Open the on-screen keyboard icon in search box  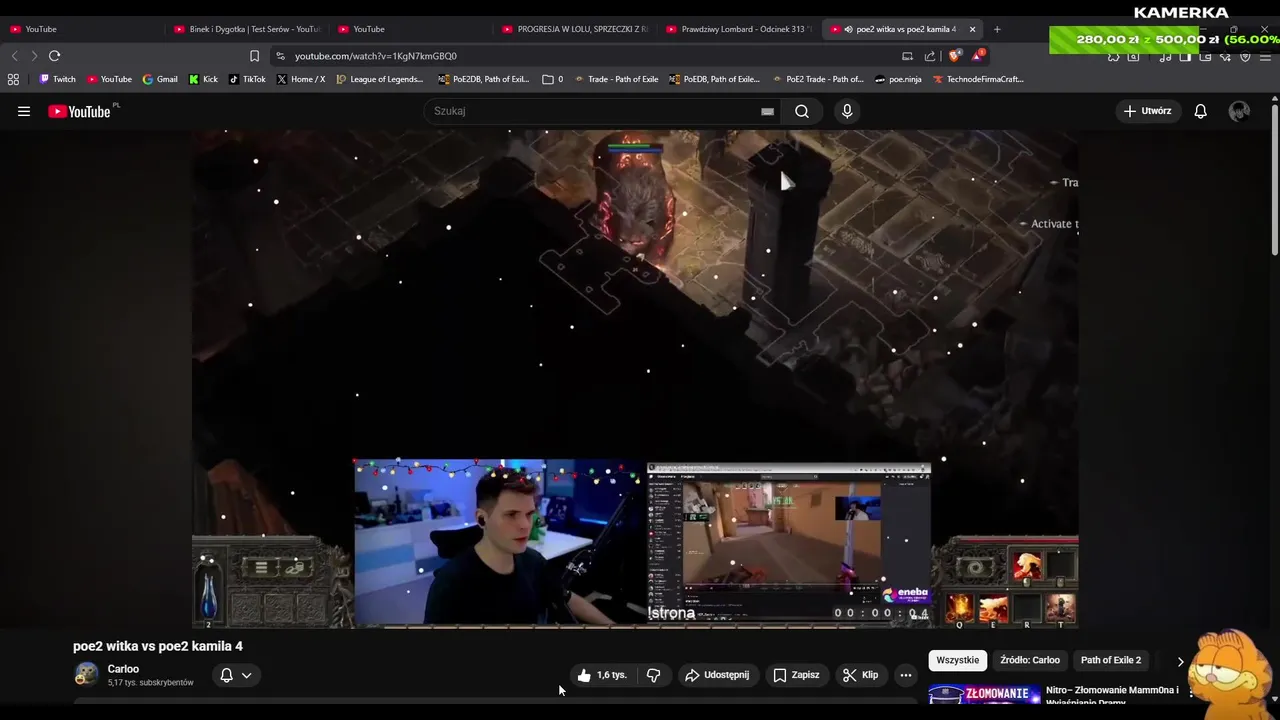[767, 111]
